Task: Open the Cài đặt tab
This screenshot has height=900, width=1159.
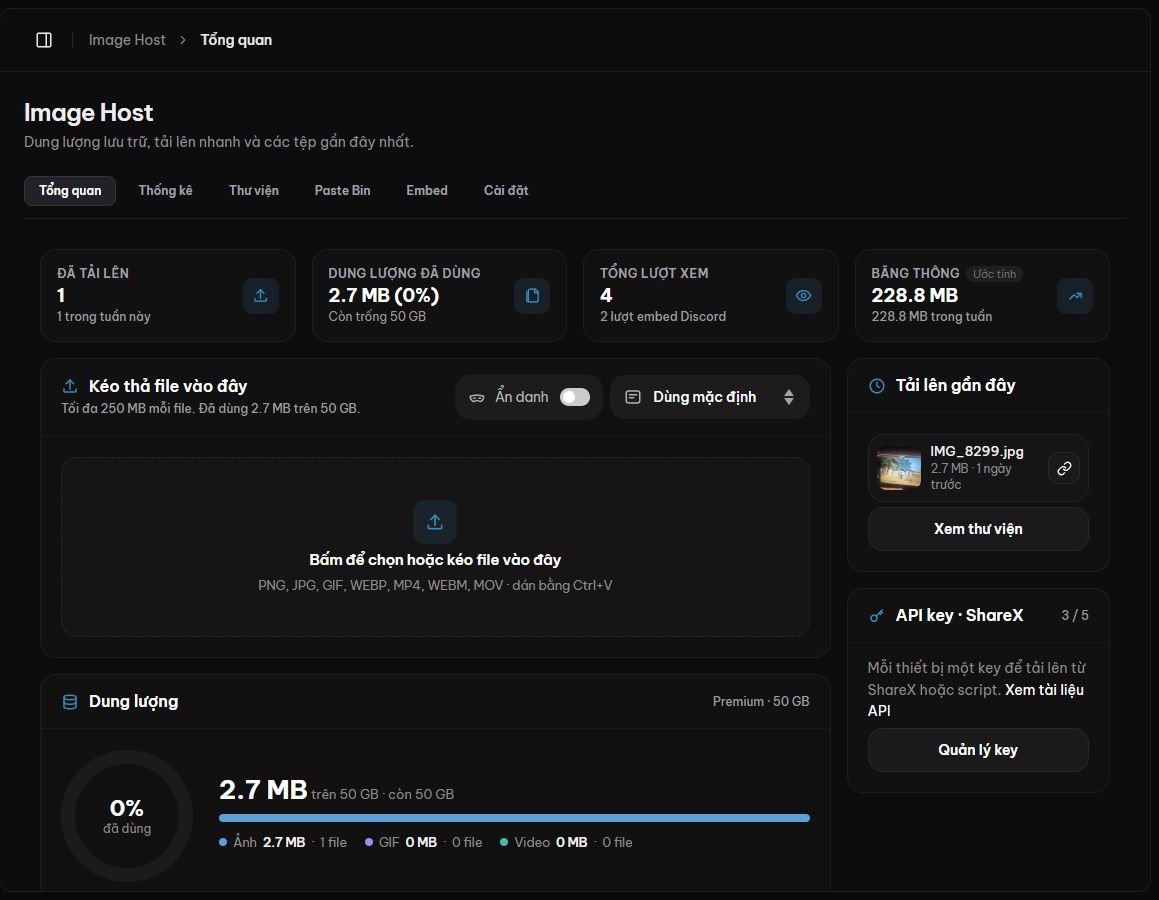Action: pyautogui.click(x=506, y=191)
